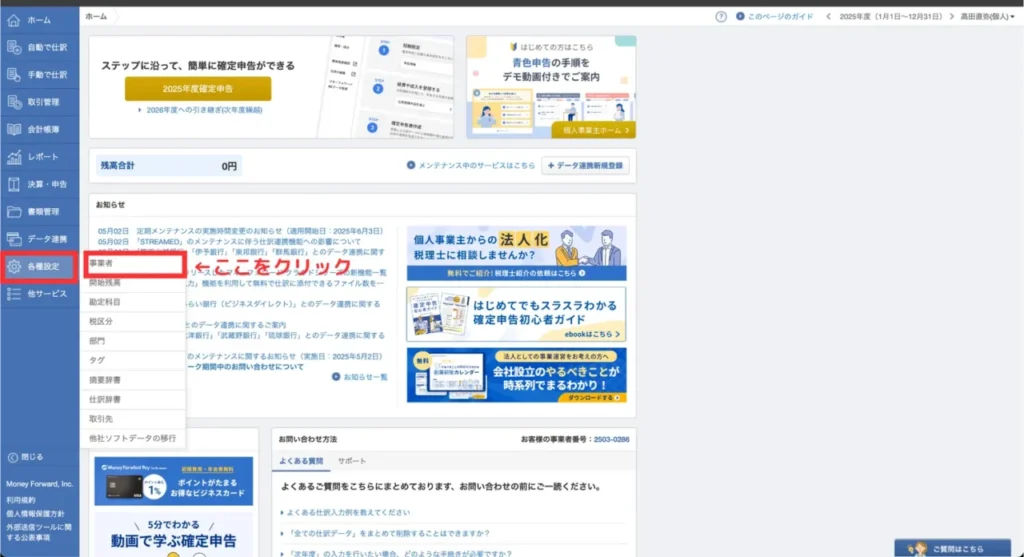Switch to the よくある質問 tab
Image resolution: width=1024 pixels, height=557 pixels.
[301, 461]
